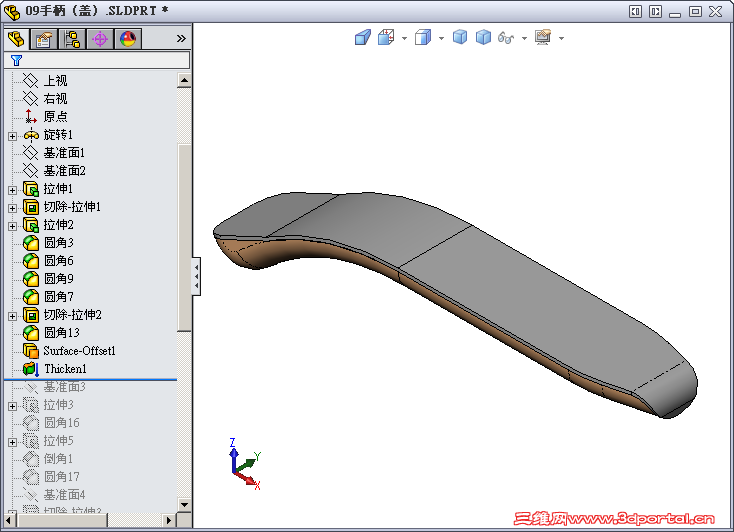Image resolution: width=734 pixels, height=532 pixels.
Task: Click the display style icon
Action: coord(423,37)
